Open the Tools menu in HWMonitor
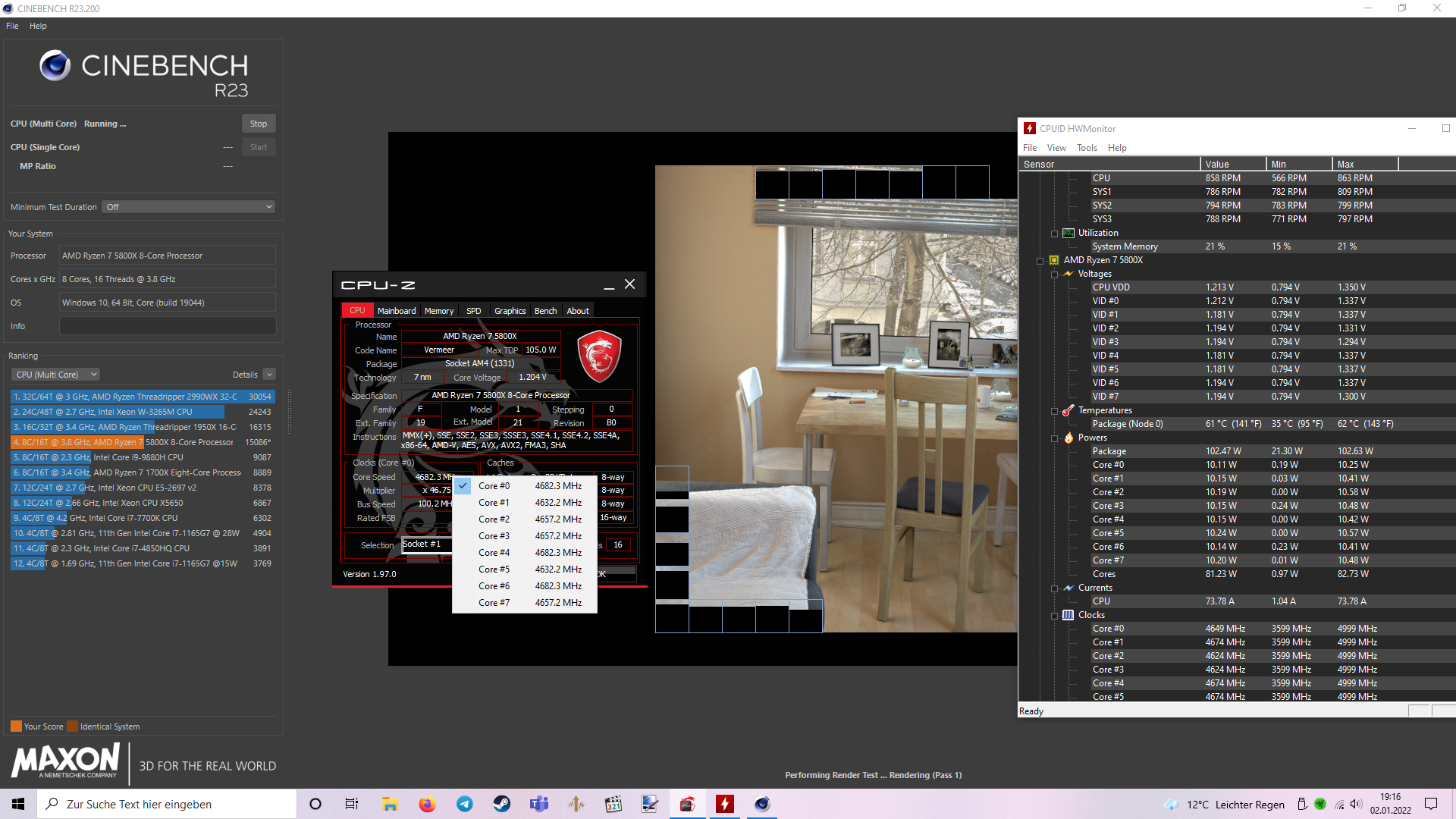Screen dimensions: 1456x819 (x=1087, y=148)
